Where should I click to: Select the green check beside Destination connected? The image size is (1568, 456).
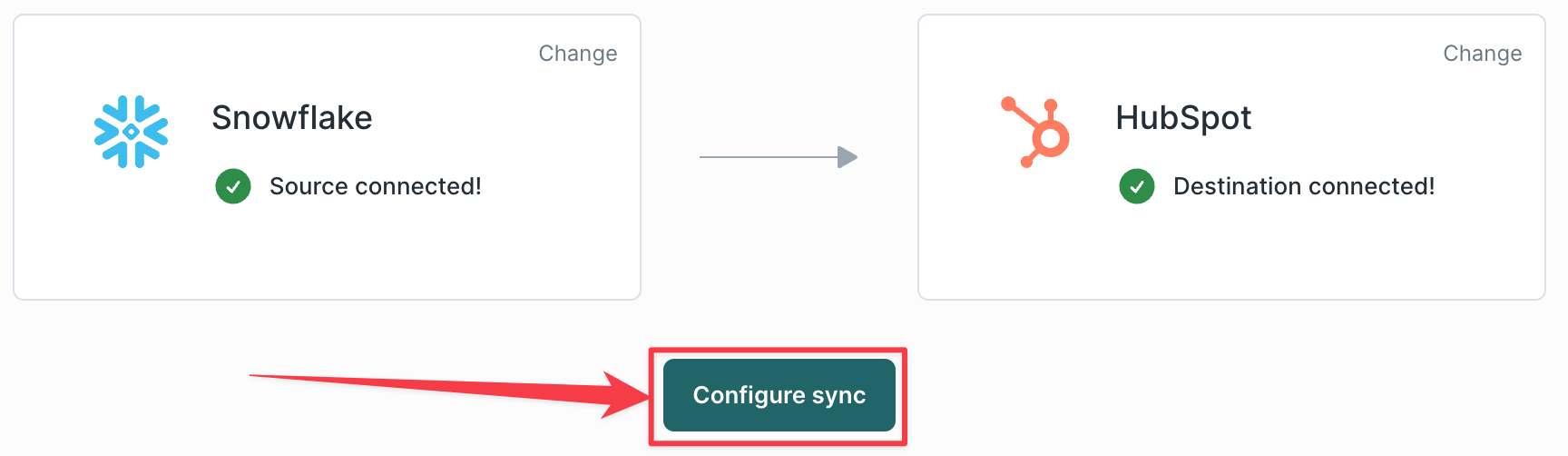[x=1137, y=186]
